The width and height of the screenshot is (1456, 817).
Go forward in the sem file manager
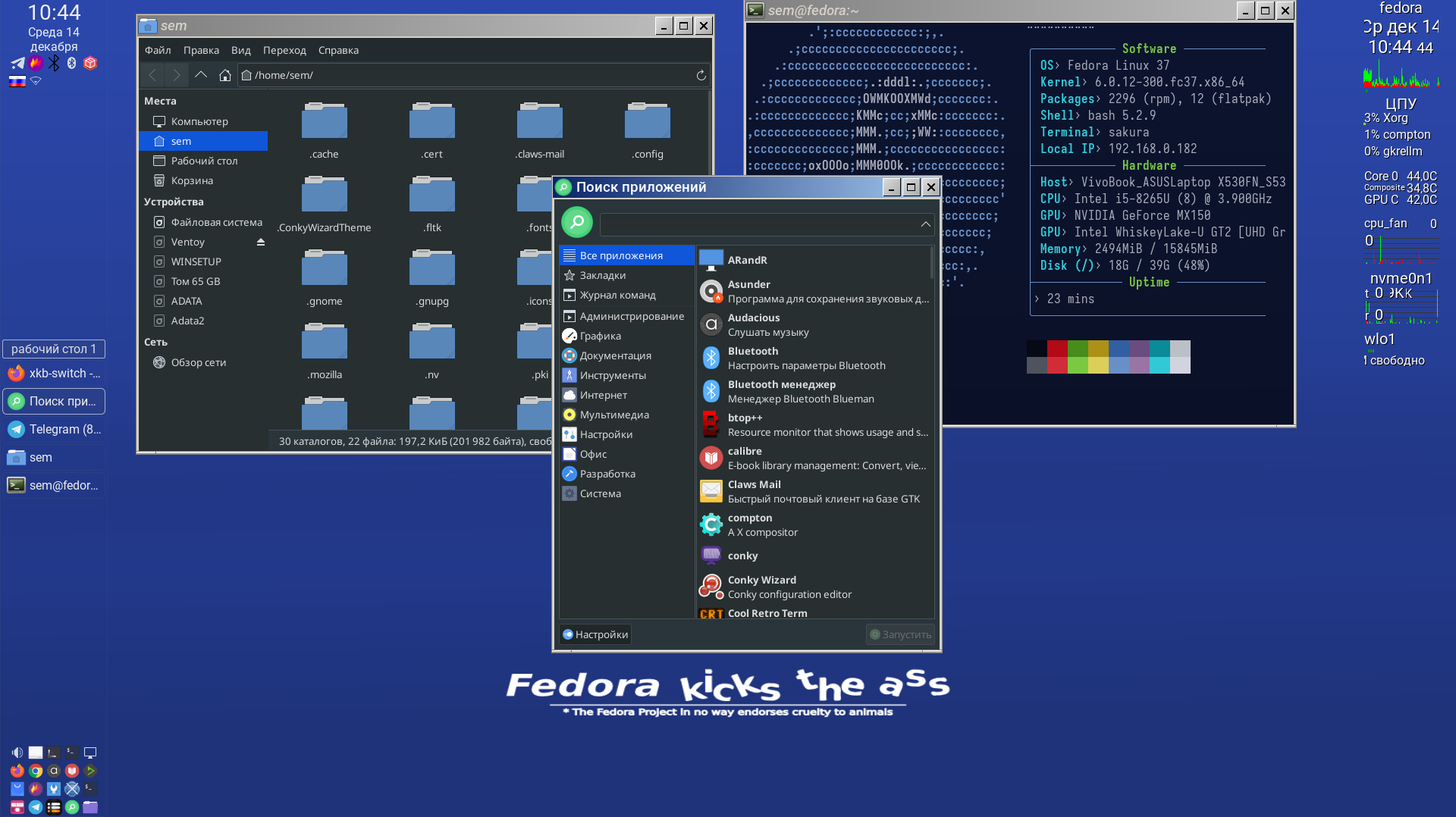pyautogui.click(x=176, y=75)
